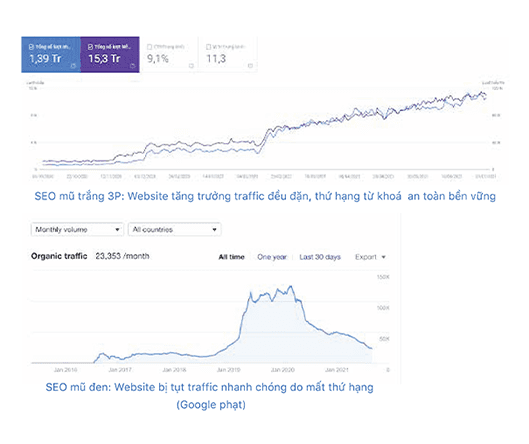The height and width of the screenshot is (444, 529).
Task: Click help icon on purple 15,3 Tr card
Action: point(132,66)
